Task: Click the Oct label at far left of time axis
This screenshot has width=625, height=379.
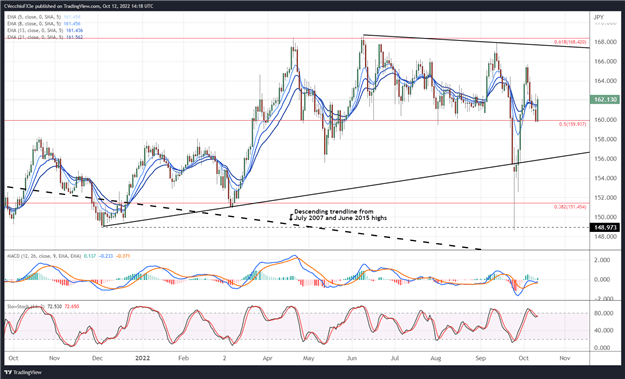Action: (13, 358)
